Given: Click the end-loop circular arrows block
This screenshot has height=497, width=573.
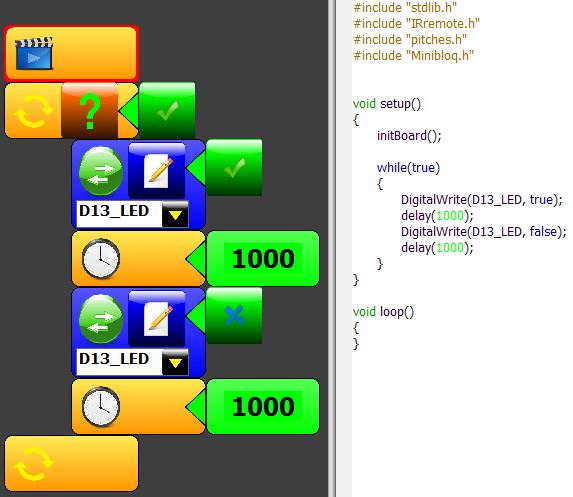Looking at the screenshot, I should pyautogui.click(x=71, y=463).
